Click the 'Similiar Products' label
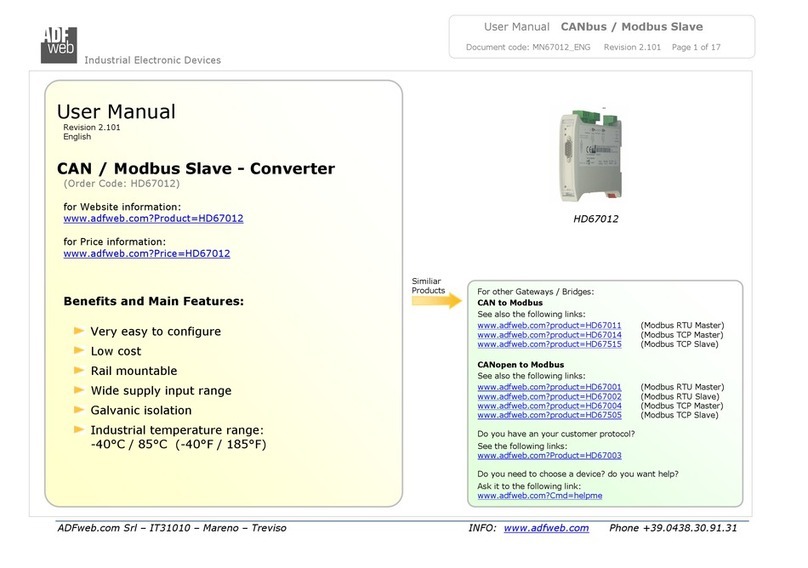 click(428, 286)
